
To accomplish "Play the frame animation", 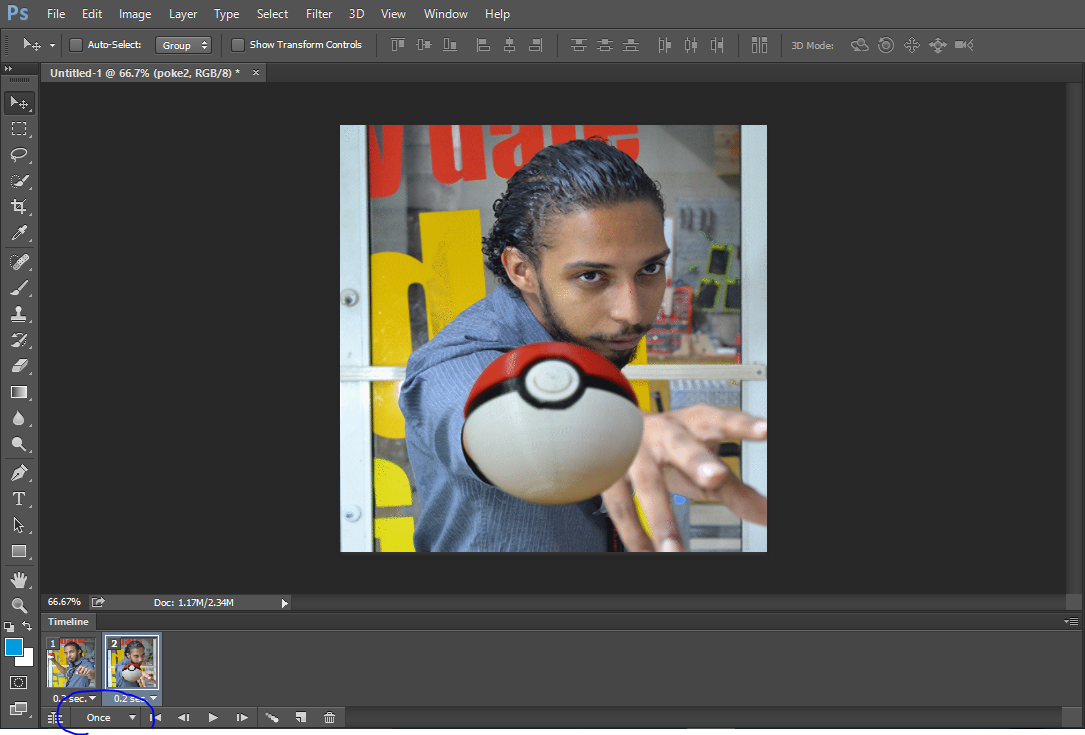I will click(x=212, y=718).
